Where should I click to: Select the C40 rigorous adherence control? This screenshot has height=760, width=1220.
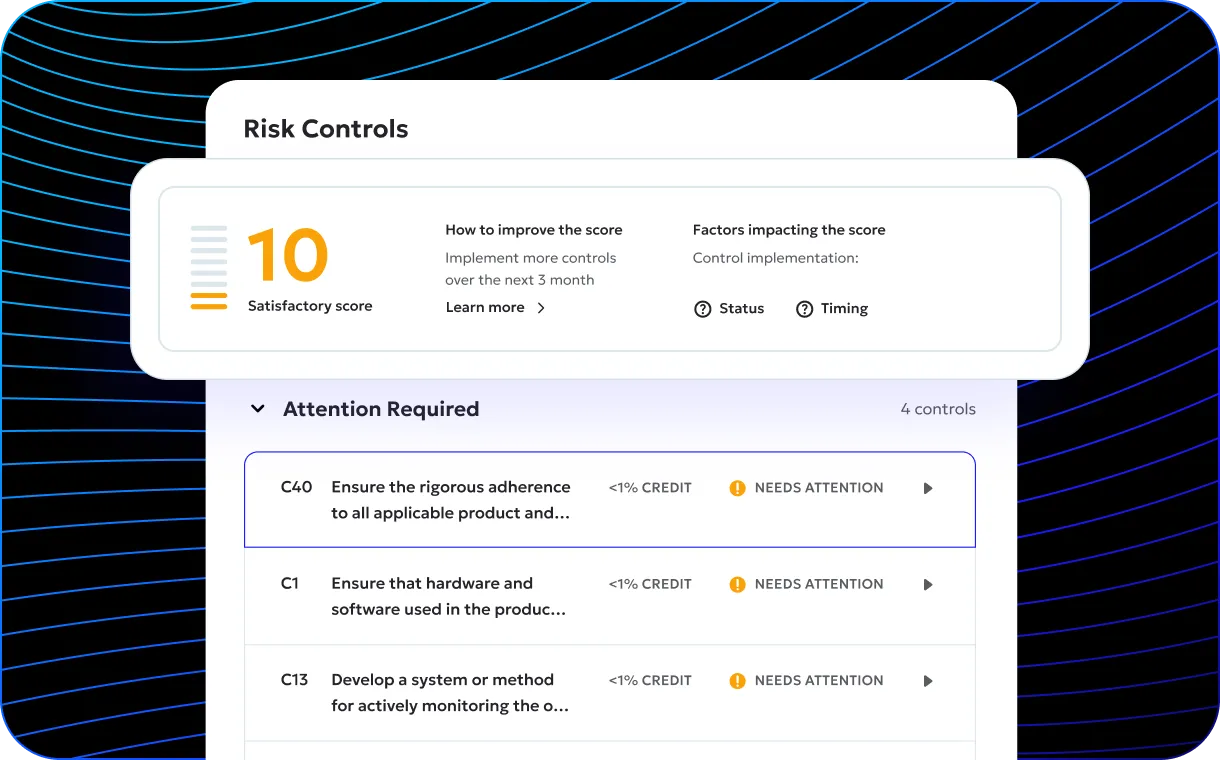(450, 500)
